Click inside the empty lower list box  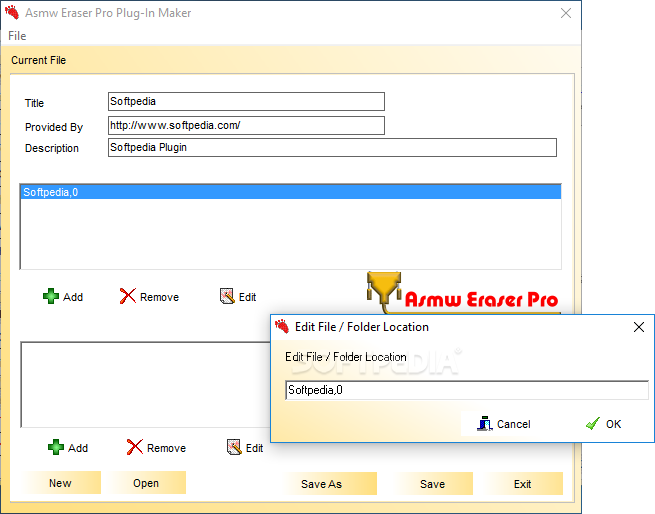[x=146, y=384]
